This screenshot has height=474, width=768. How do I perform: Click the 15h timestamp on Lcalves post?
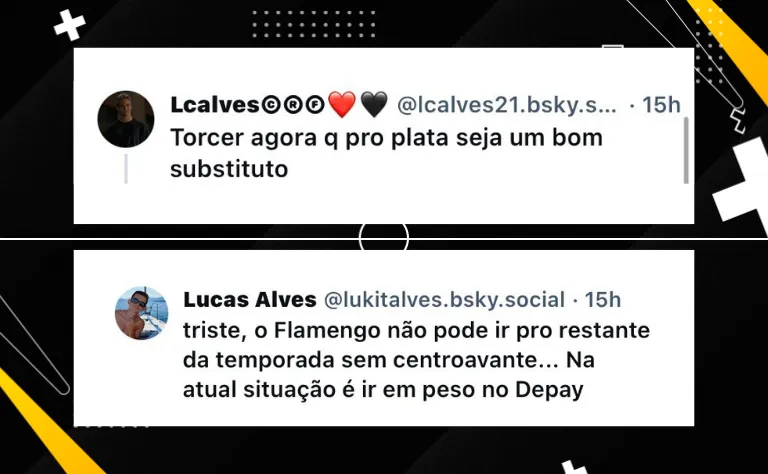point(661,105)
